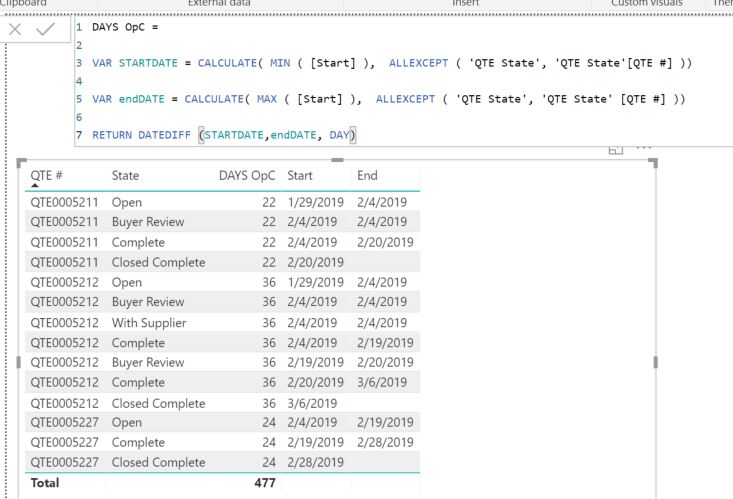
Task: Click the top-left corner handle of the table visual
Action: coord(21,163)
